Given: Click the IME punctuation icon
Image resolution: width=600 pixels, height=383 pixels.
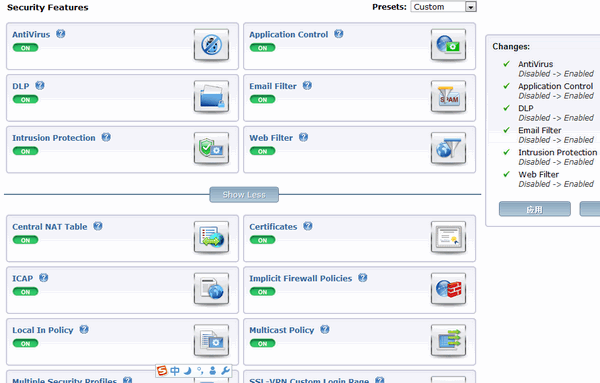Looking at the screenshot, I should pyautogui.click(x=200, y=370).
